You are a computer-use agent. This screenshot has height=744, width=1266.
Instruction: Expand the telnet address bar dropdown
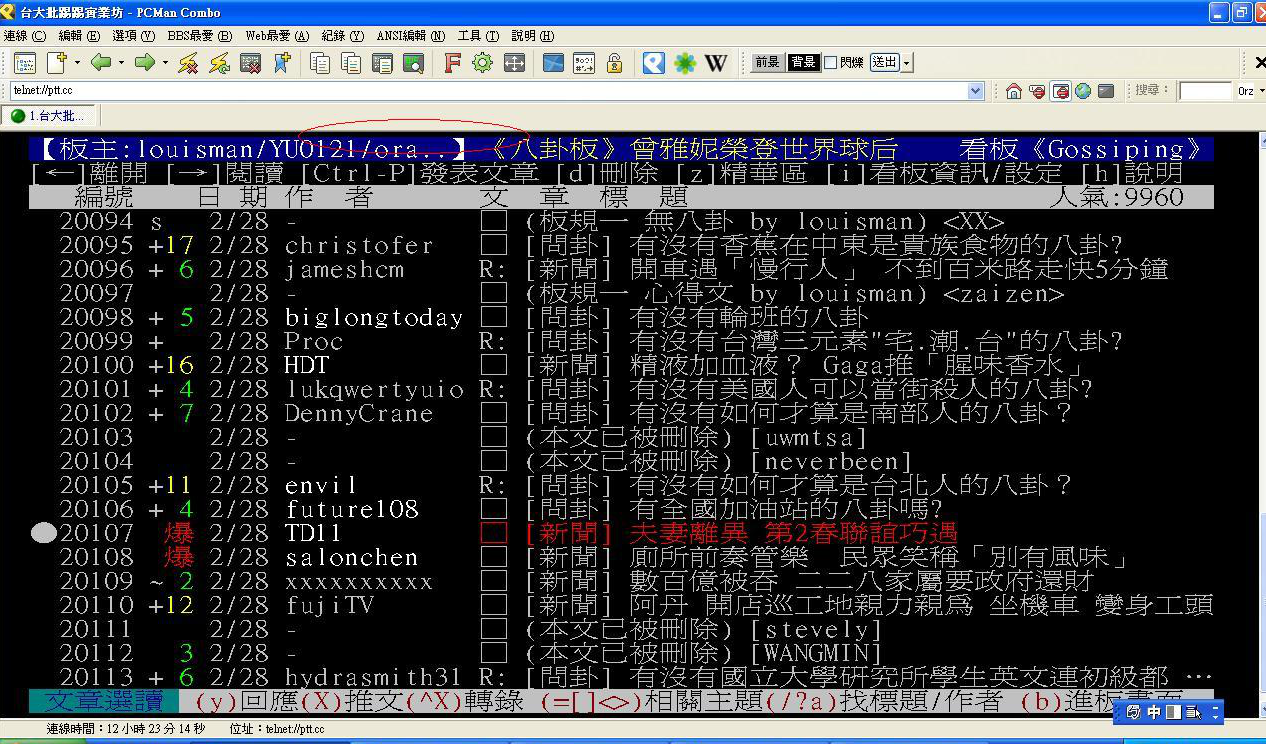976,91
